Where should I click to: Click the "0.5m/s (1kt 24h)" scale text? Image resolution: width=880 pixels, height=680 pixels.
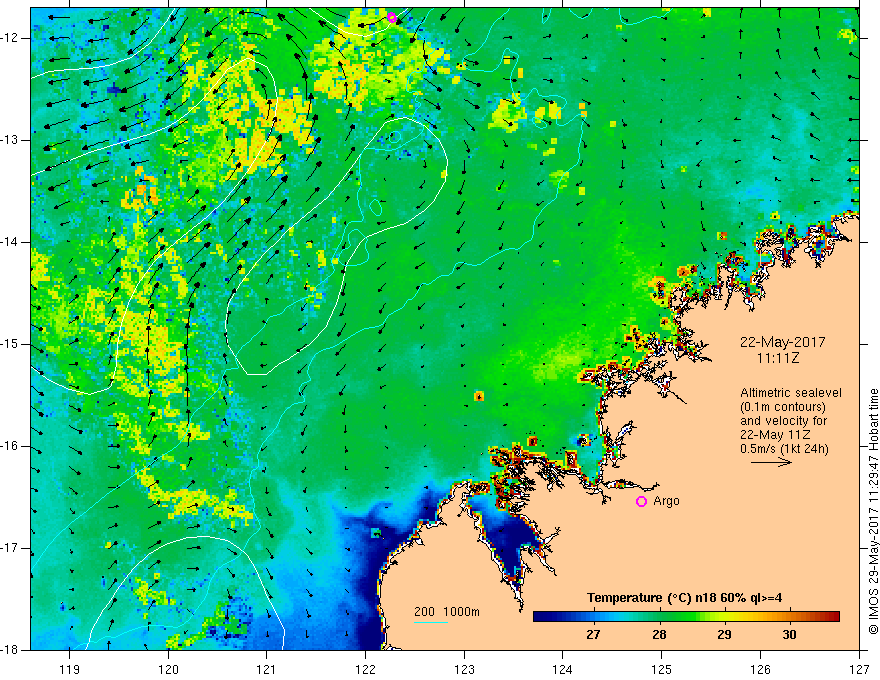(x=784, y=449)
